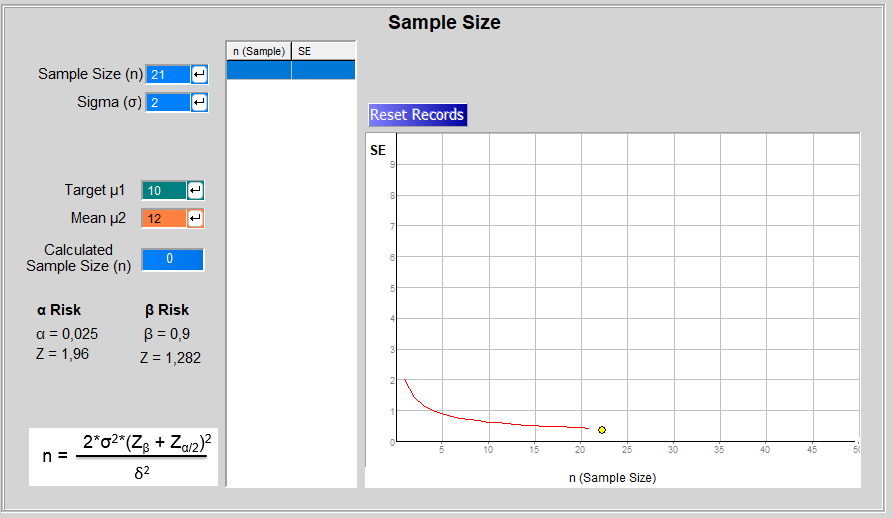Click the Calculated Sample Size value box
The height and width of the screenshot is (518, 893).
173,259
